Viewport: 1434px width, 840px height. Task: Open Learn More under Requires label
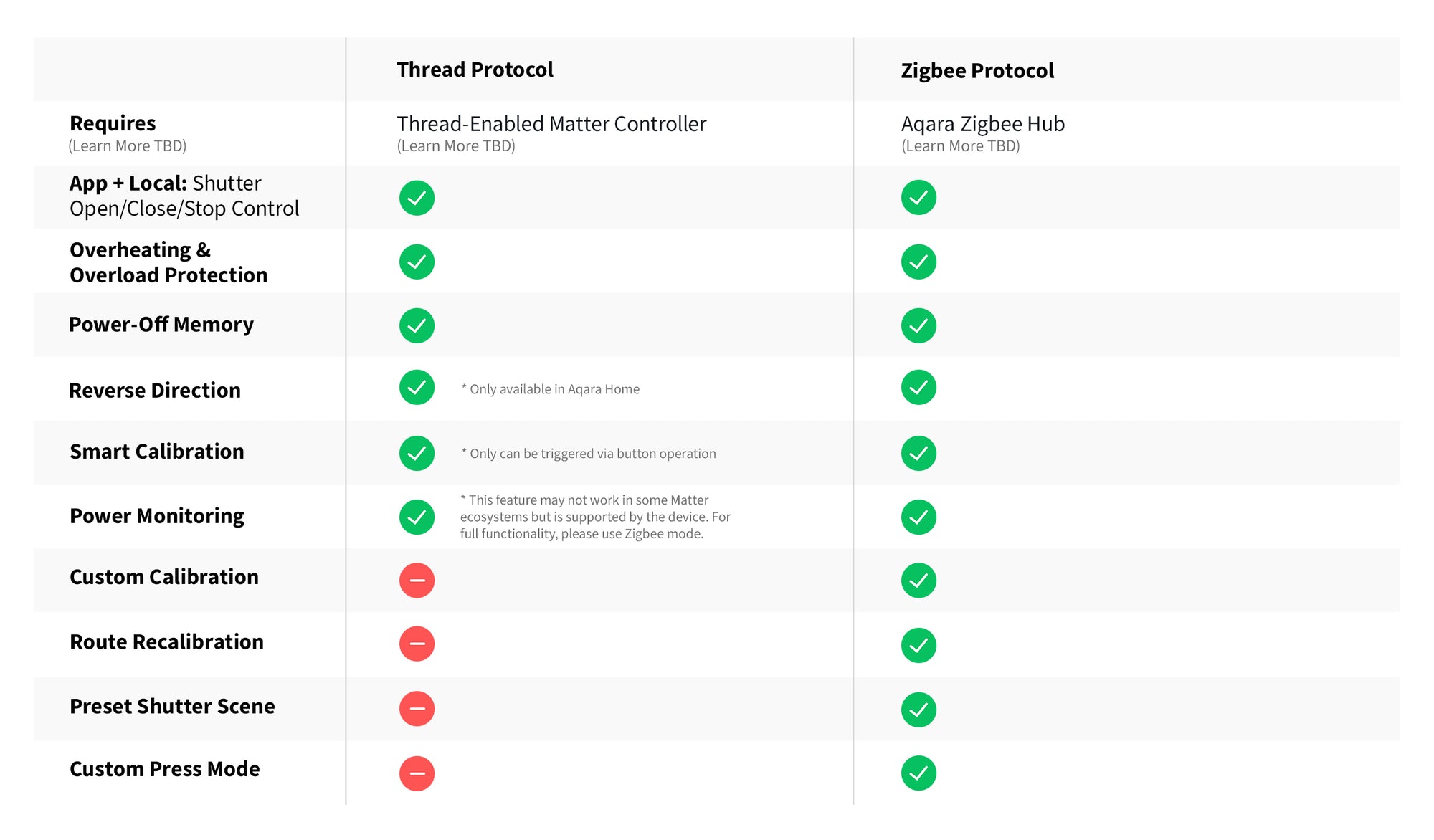(128, 146)
